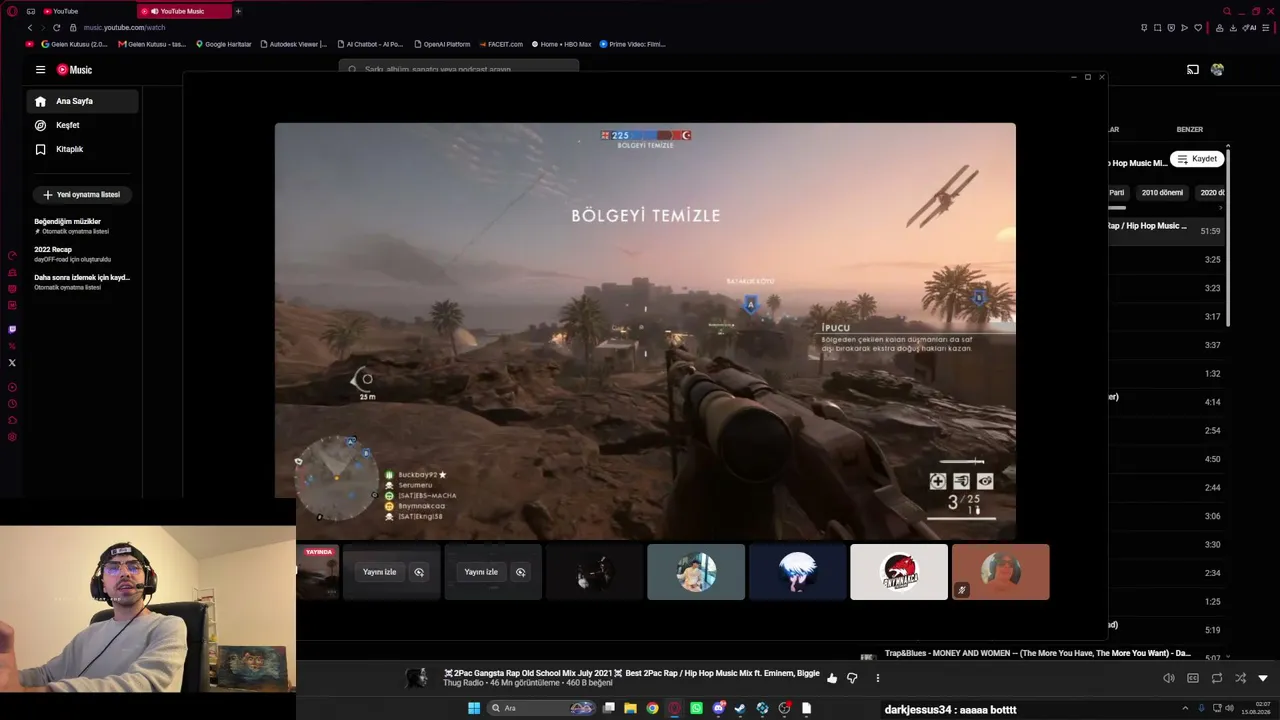Like the current song with thumbs up

point(832,678)
